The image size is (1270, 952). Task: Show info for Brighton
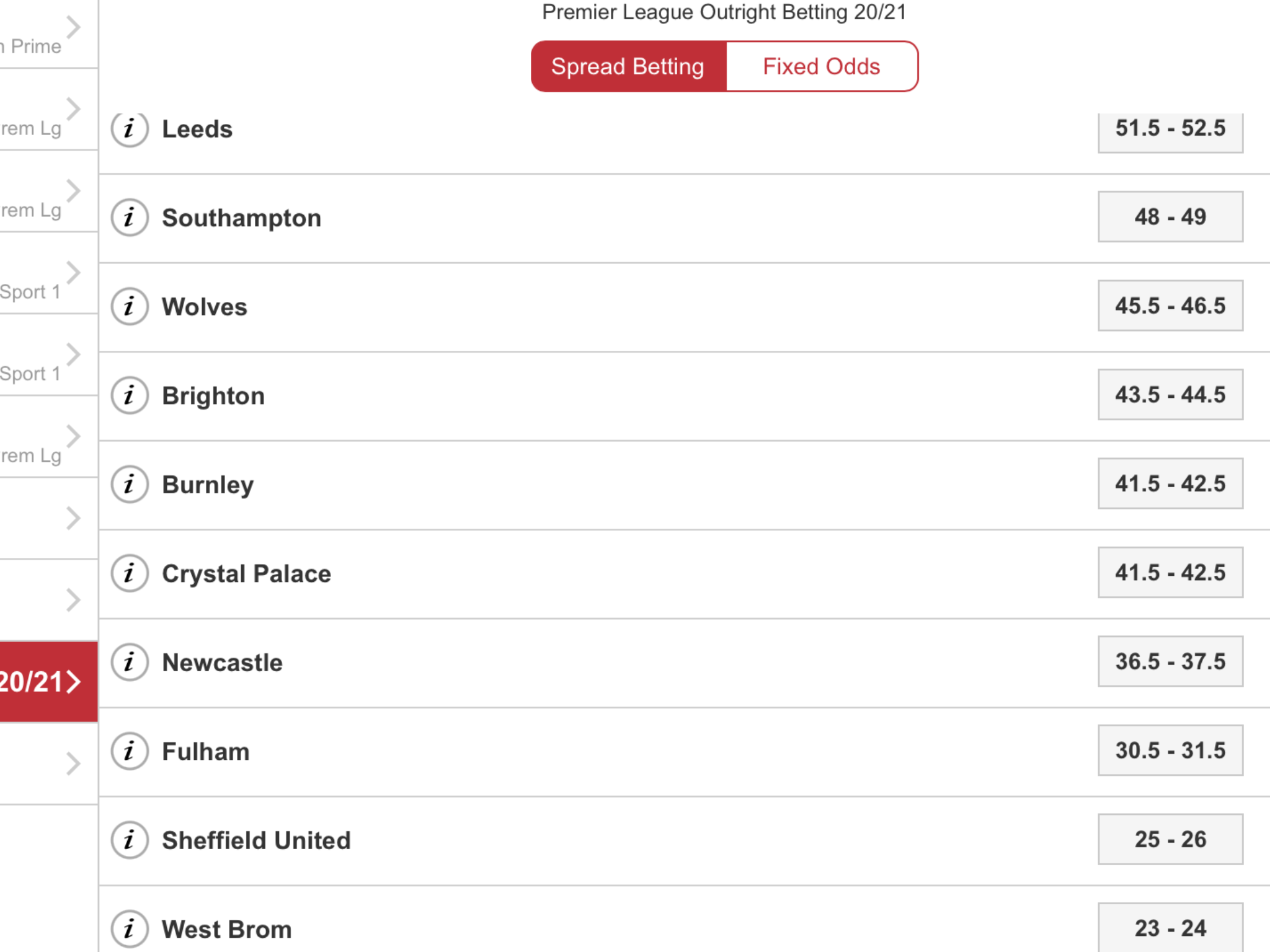130,395
